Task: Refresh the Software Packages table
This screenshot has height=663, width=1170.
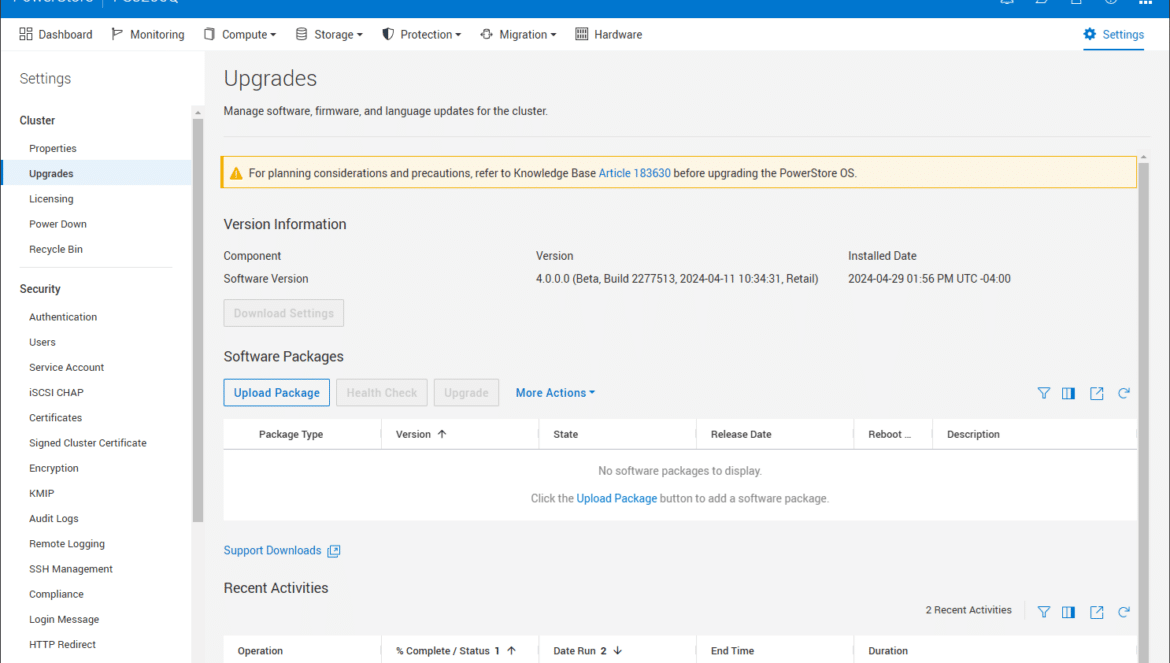Action: [x=1124, y=393]
